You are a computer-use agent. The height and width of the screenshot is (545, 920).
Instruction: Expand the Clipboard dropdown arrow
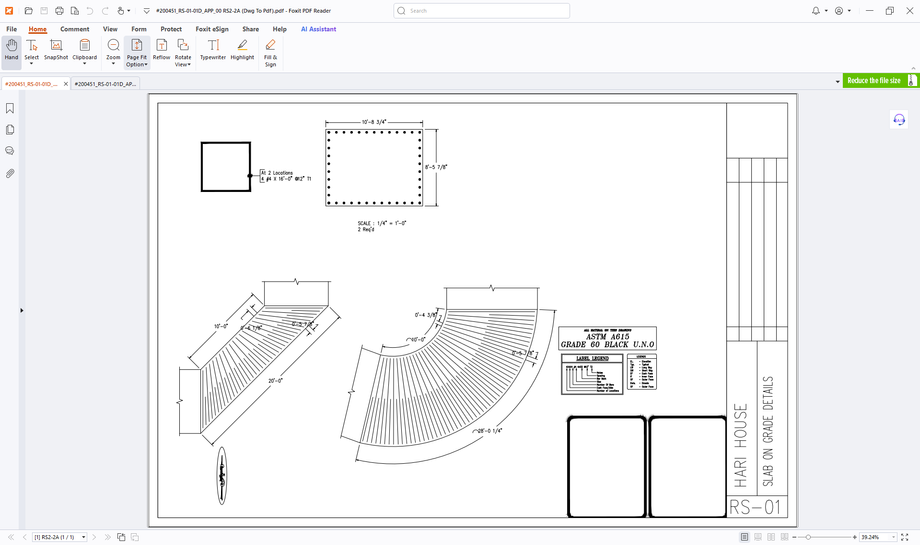84,64
